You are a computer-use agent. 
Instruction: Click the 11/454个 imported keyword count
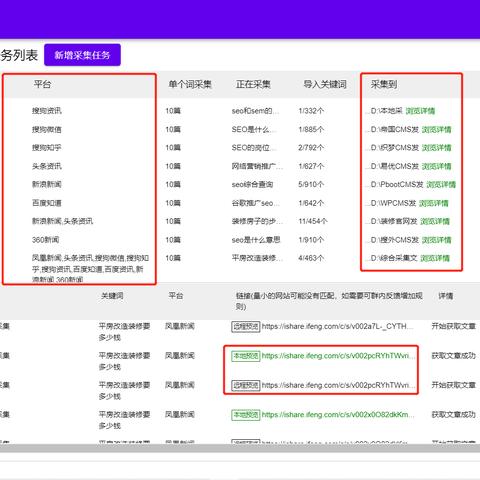tap(313, 221)
